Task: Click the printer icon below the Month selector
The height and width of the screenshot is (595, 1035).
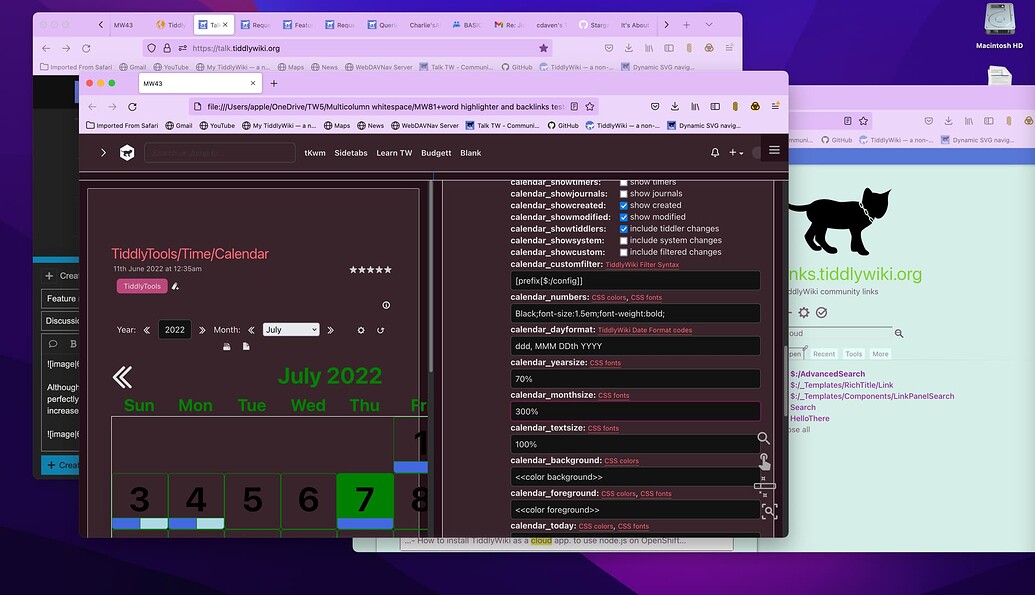Action: 226,347
